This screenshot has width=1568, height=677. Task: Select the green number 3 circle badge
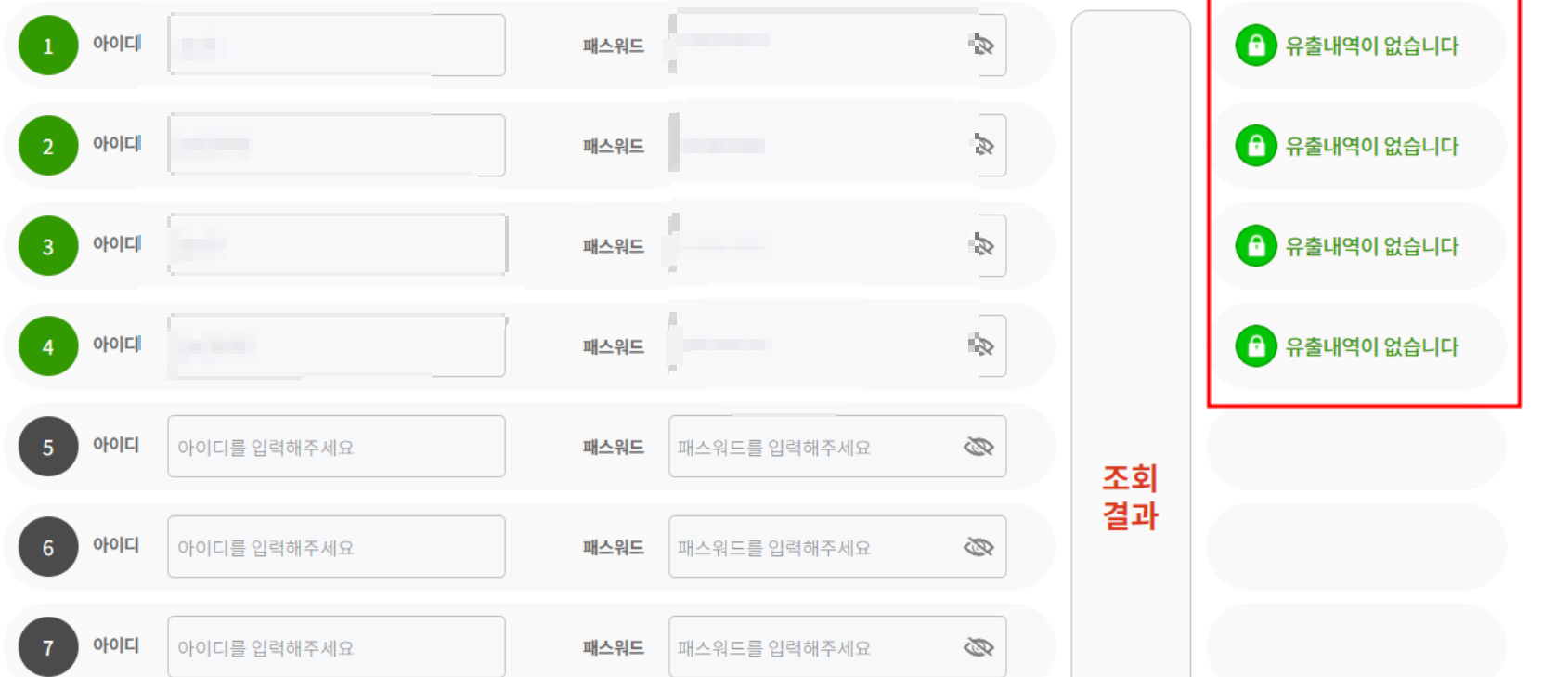coord(47,245)
